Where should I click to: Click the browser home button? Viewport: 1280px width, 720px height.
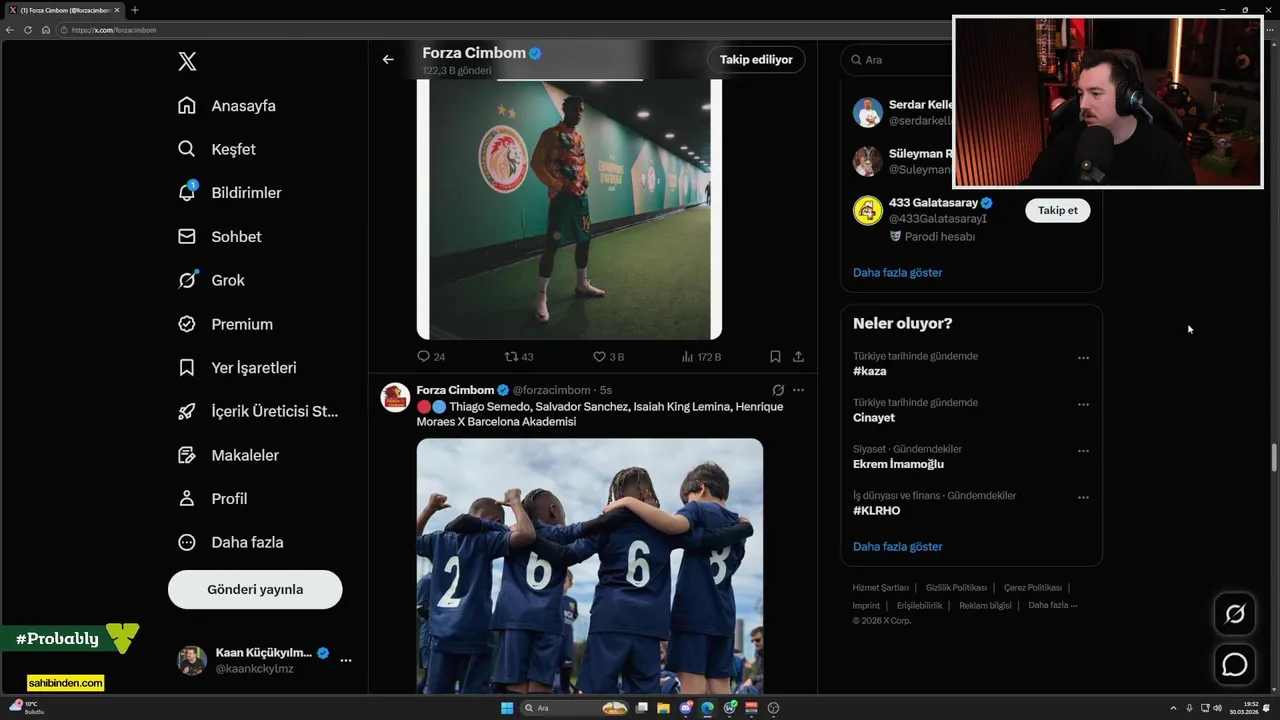(x=45, y=30)
